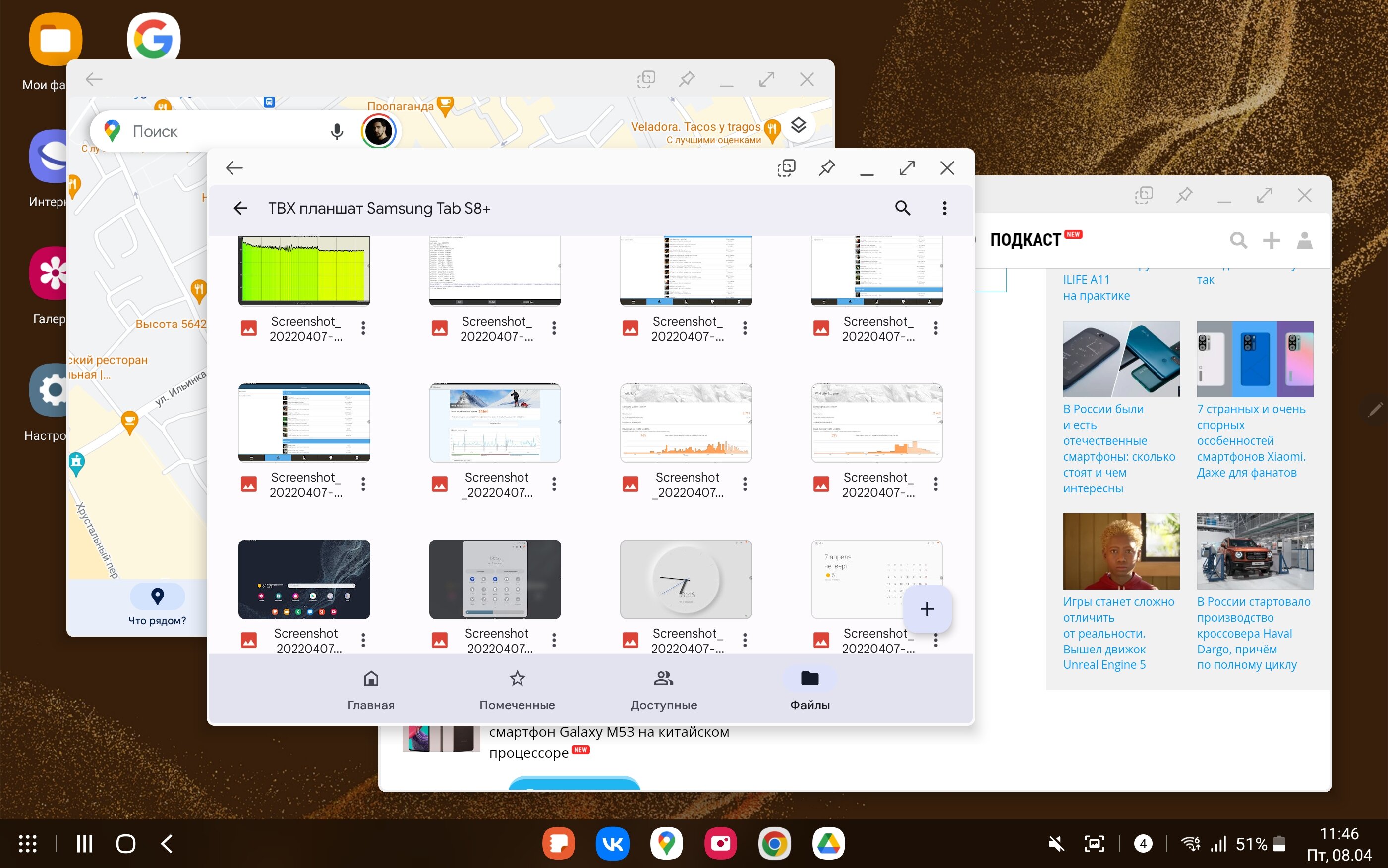Open the Unreal Engine 5 article link

1119,633
